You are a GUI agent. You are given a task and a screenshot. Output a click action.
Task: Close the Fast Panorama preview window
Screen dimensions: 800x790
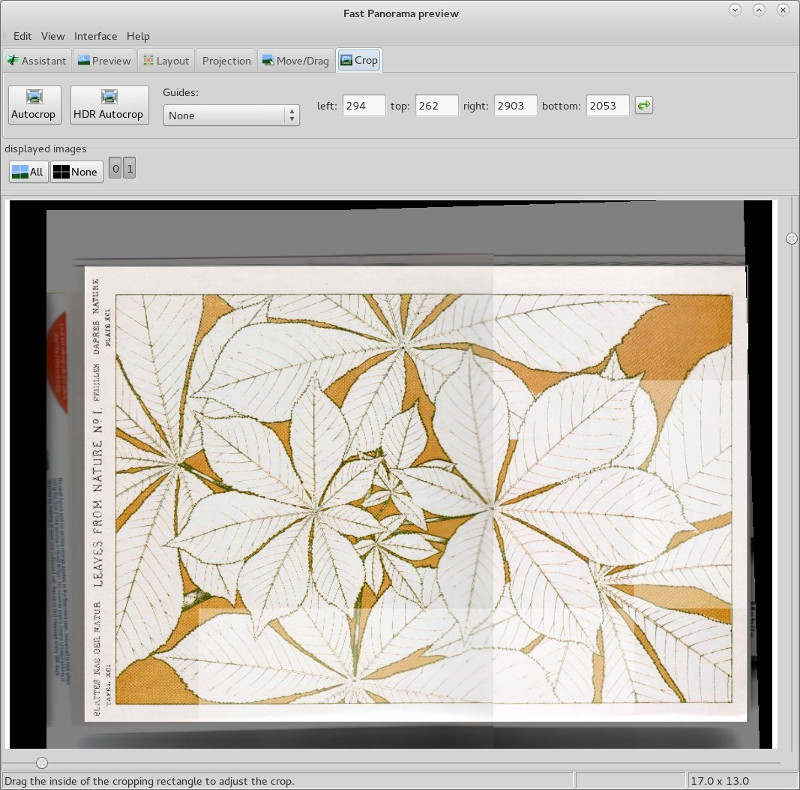coord(783,10)
